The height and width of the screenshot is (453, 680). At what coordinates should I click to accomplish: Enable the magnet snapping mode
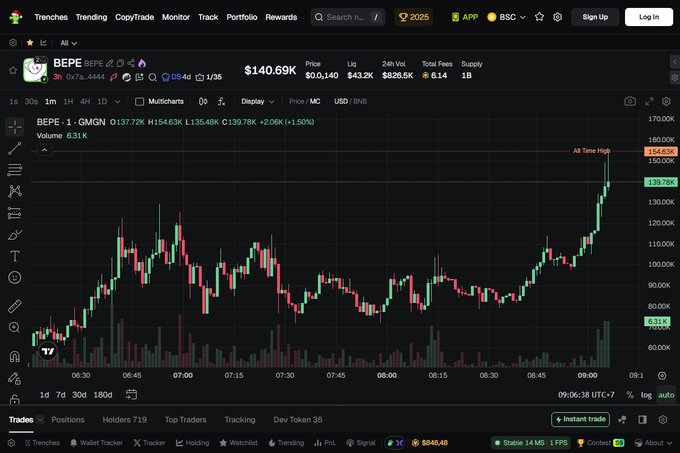(x=15, y=356)
